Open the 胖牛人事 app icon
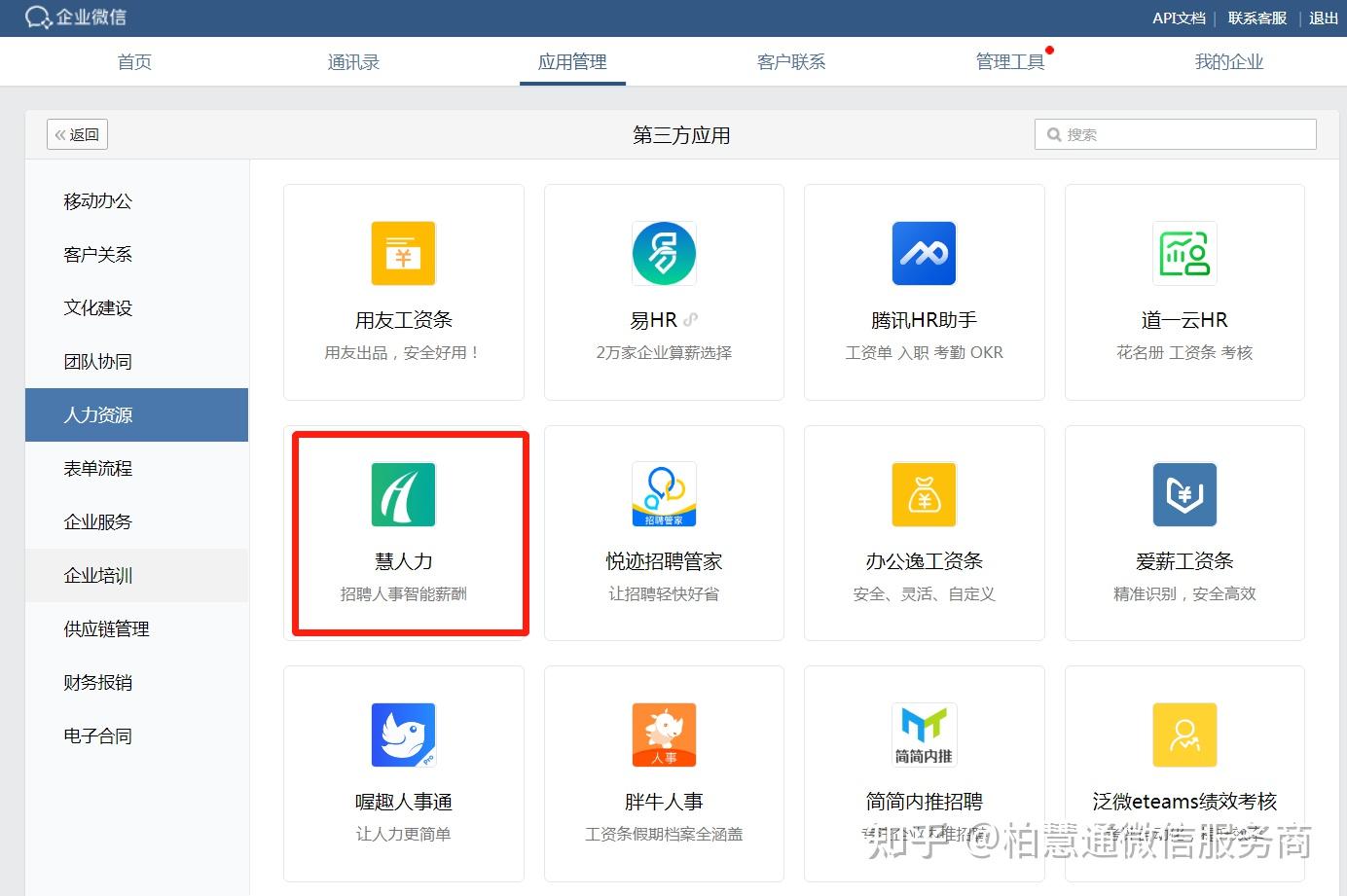The image size is (1347, 896). tap(664, 735)
